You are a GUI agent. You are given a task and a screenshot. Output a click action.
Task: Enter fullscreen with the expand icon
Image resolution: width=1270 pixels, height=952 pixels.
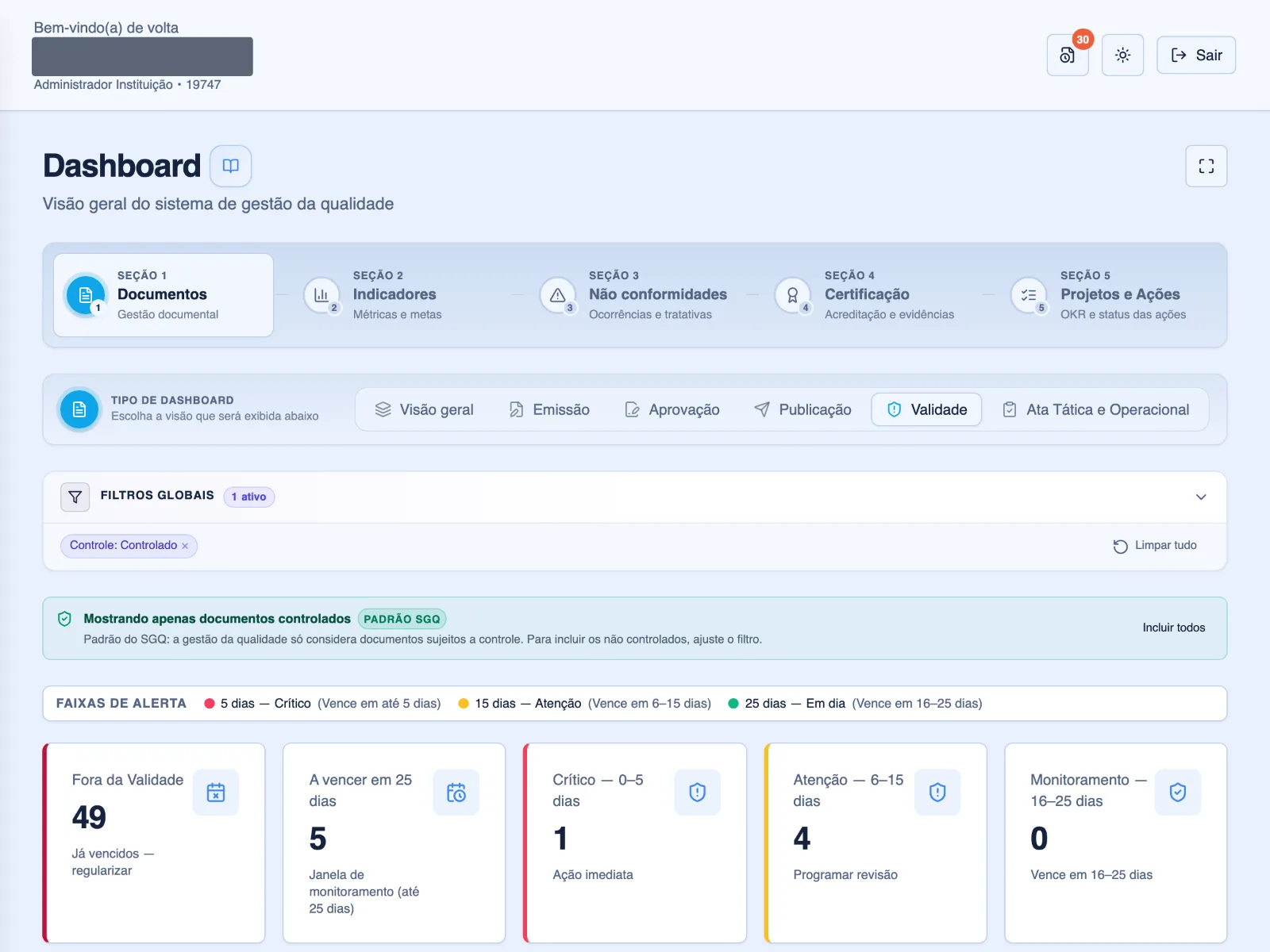(1206, 166)
